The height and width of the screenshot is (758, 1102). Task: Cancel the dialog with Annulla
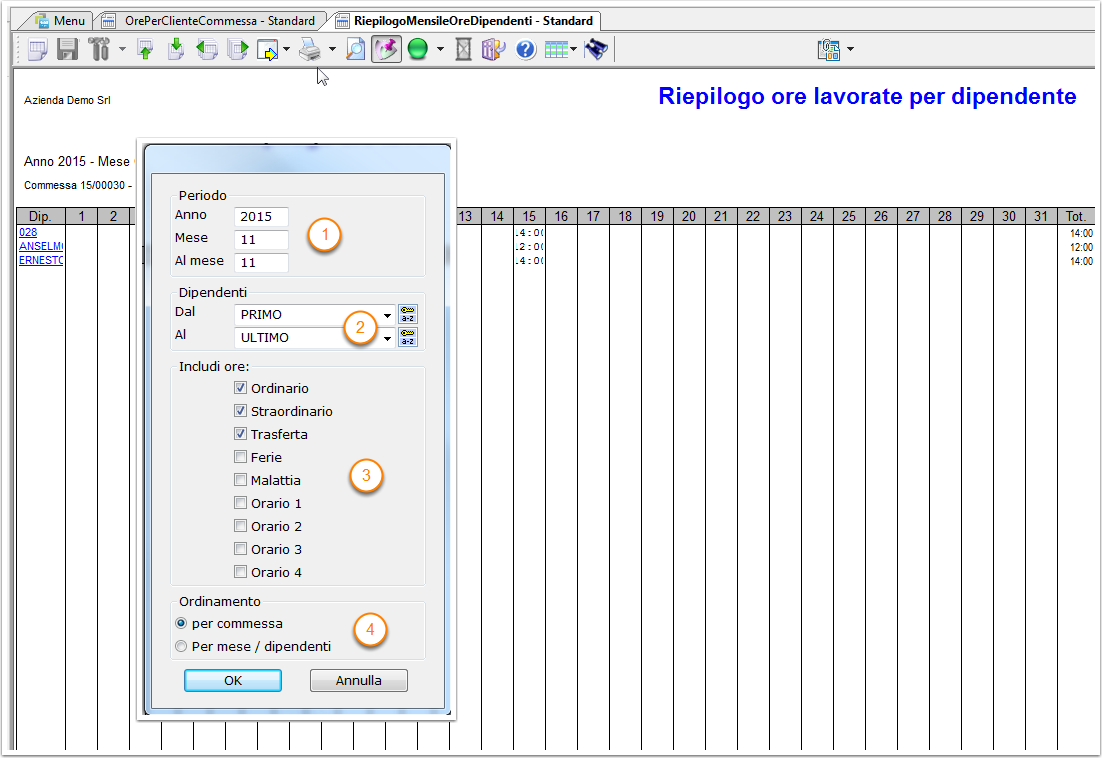[358, 680]
